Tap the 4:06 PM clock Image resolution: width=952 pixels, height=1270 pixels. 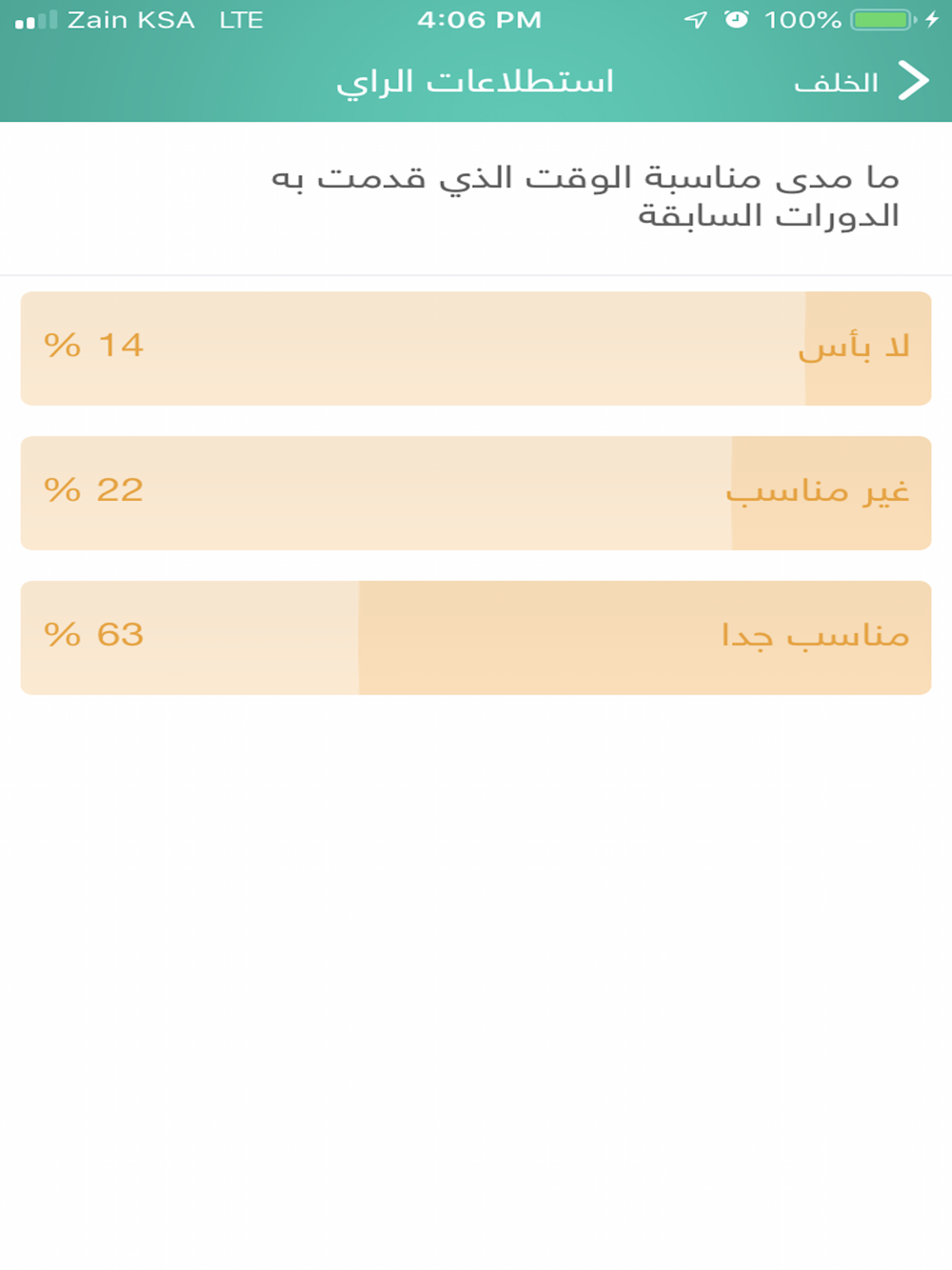click(x=479, y=20)
